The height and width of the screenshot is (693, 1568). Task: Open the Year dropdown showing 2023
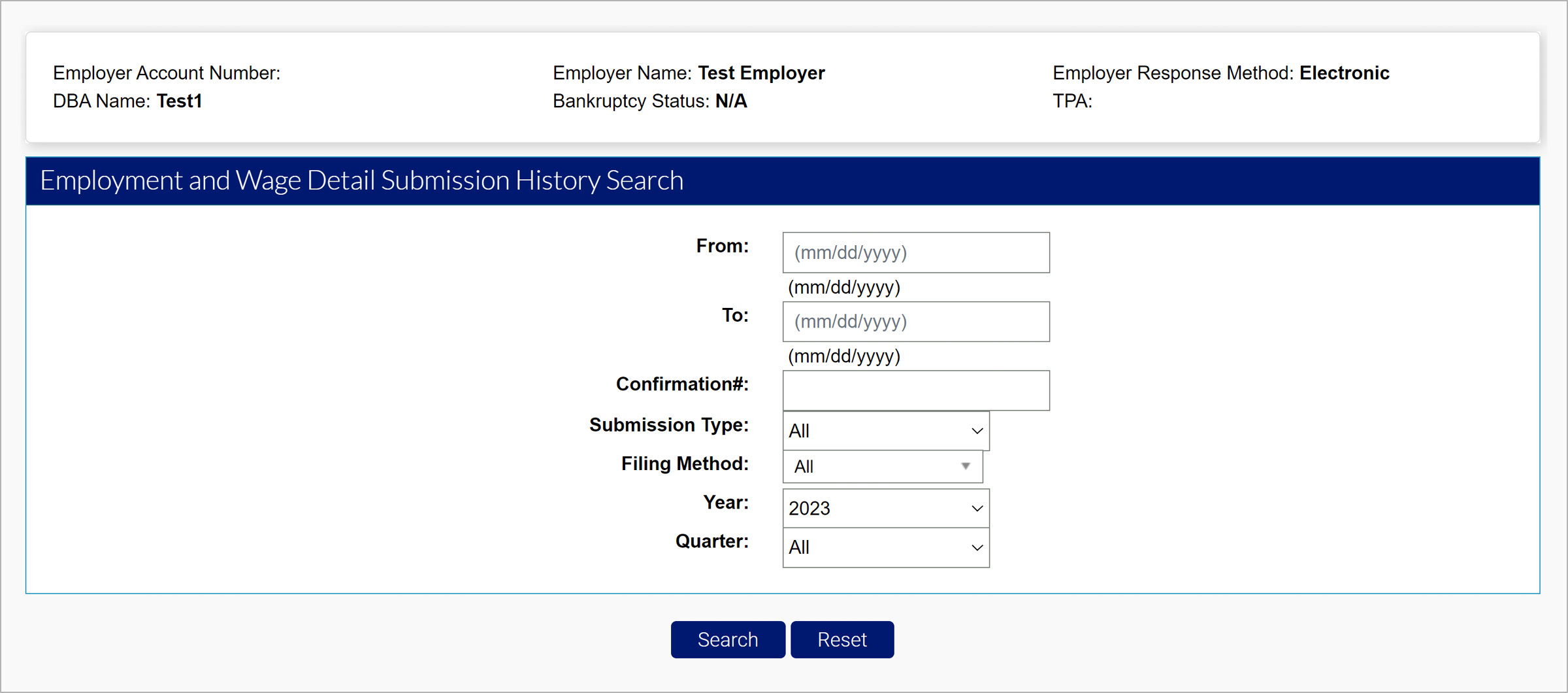click(x=885, y=509)
